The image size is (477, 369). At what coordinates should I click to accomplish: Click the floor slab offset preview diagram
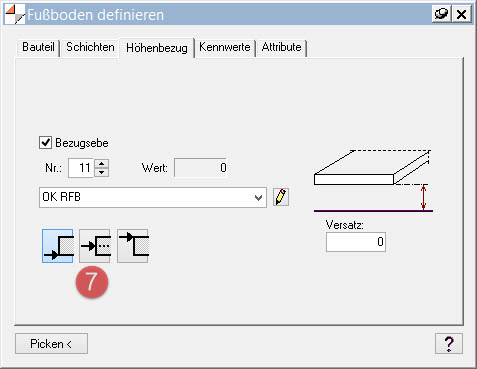(373, 180)
